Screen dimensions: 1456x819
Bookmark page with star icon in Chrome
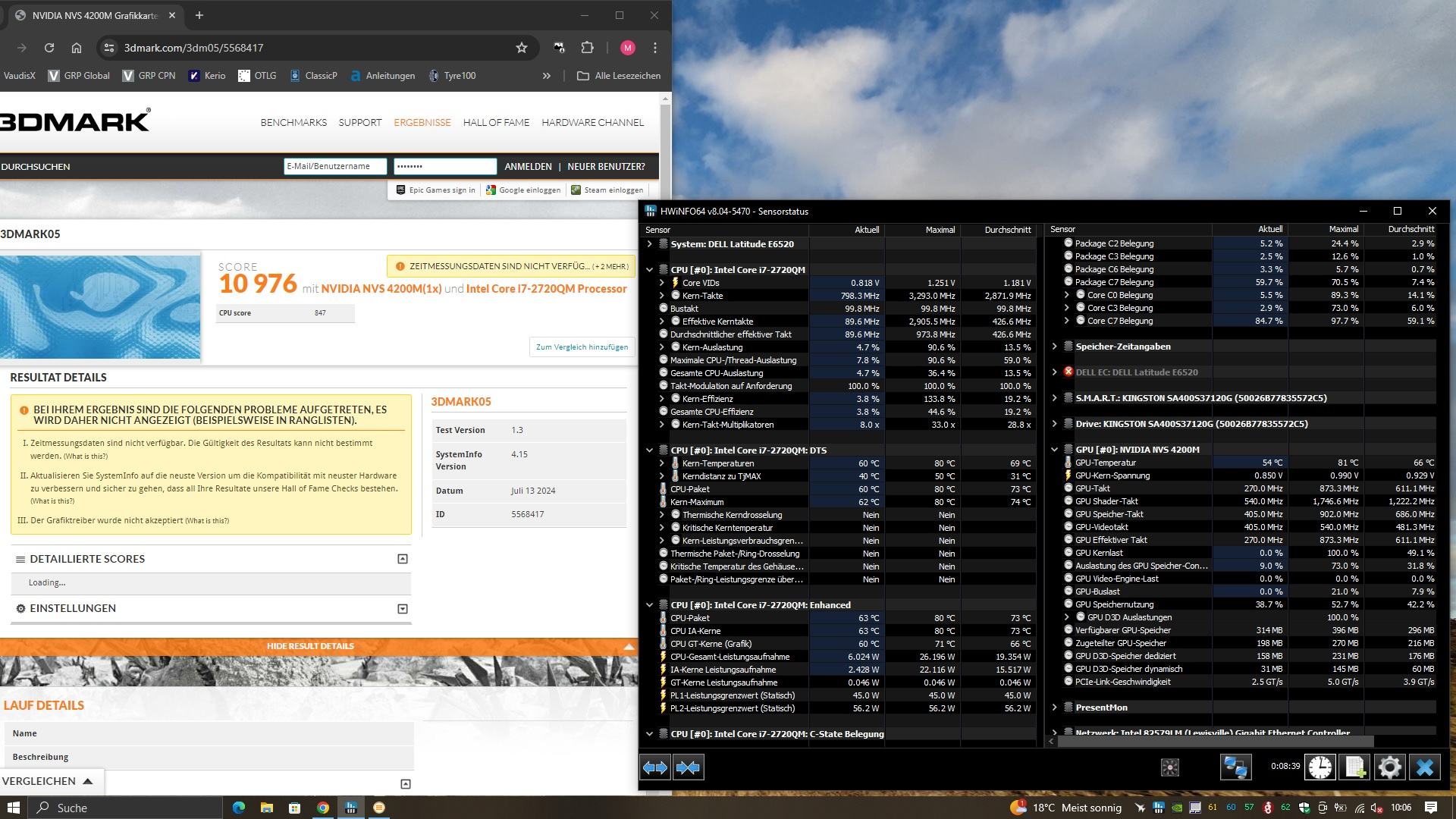coord(522,48)
